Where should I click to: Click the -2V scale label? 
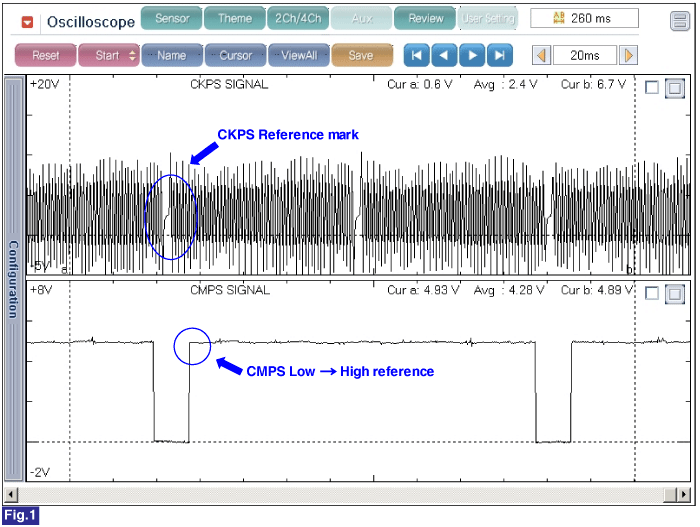coord(40,472)
